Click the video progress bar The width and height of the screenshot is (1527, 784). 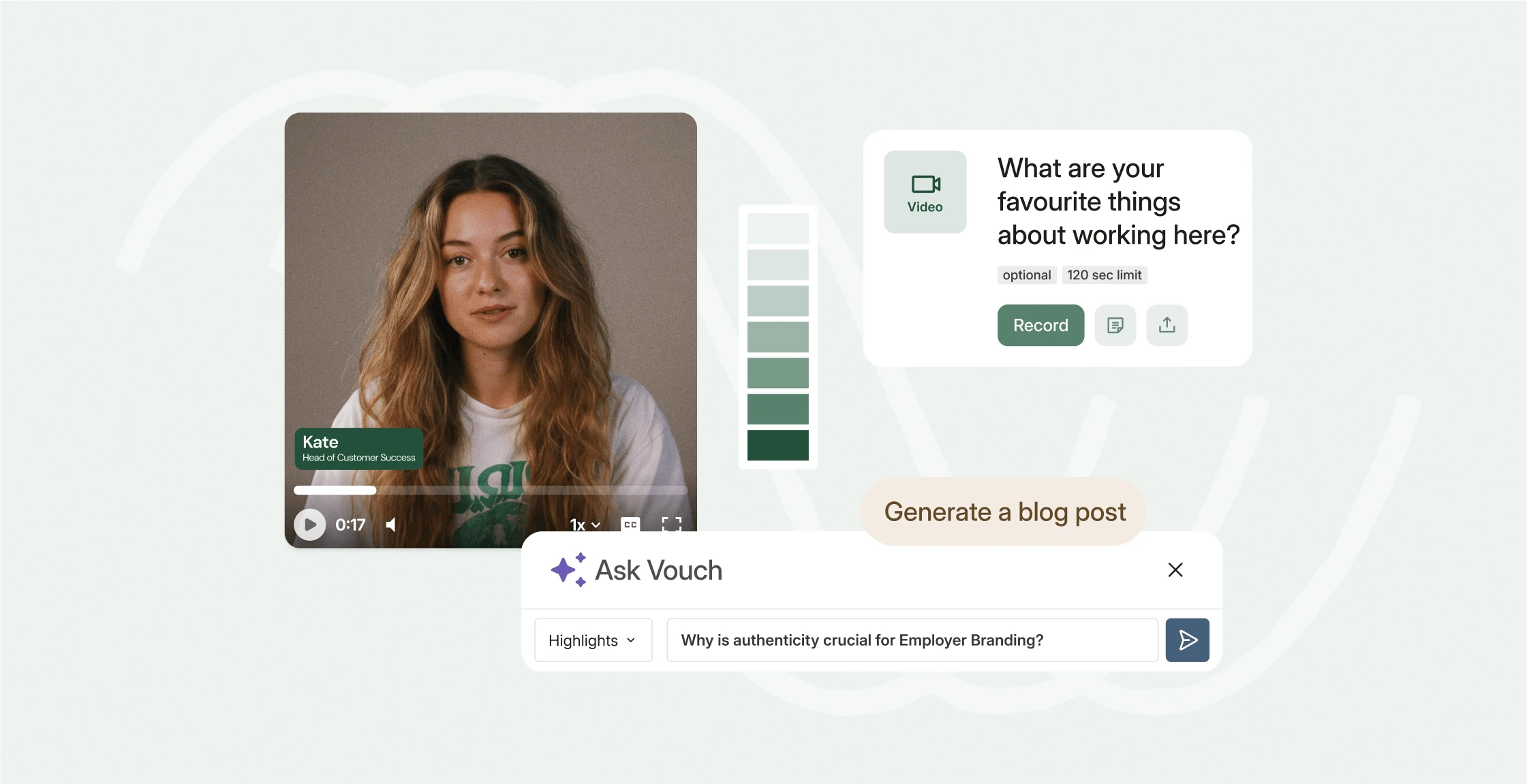coord(491,490)
